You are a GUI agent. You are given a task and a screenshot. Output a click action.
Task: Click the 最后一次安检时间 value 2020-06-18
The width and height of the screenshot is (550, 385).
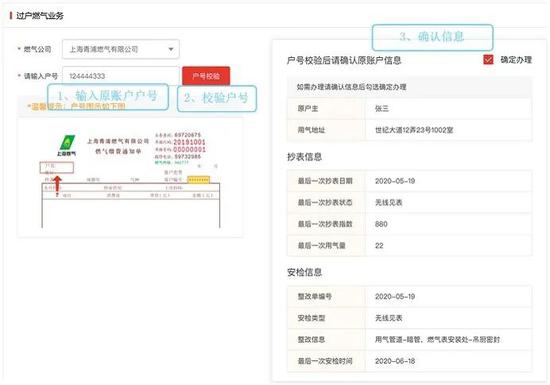395,361
